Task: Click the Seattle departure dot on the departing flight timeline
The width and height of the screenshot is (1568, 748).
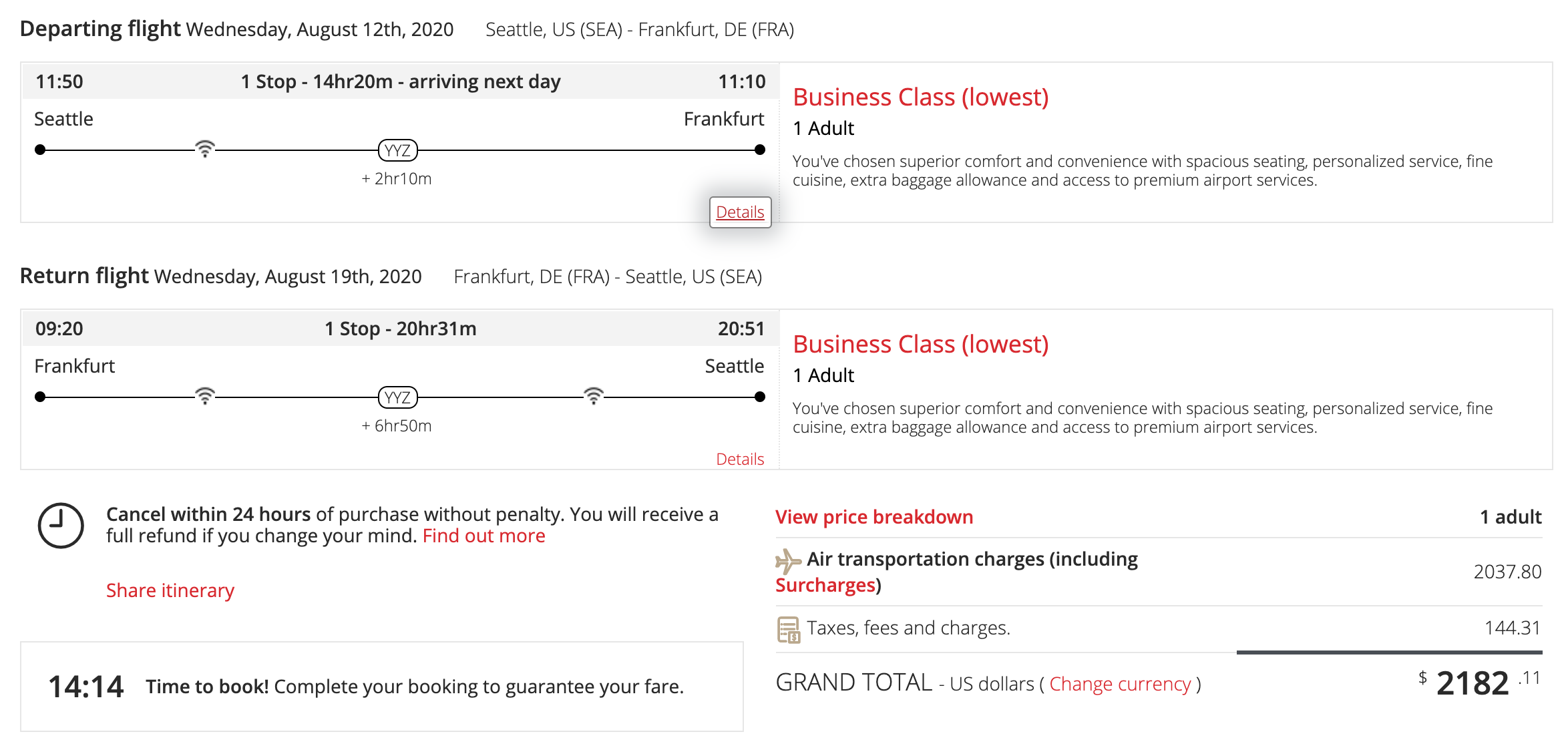Action: tap(41, 150)
